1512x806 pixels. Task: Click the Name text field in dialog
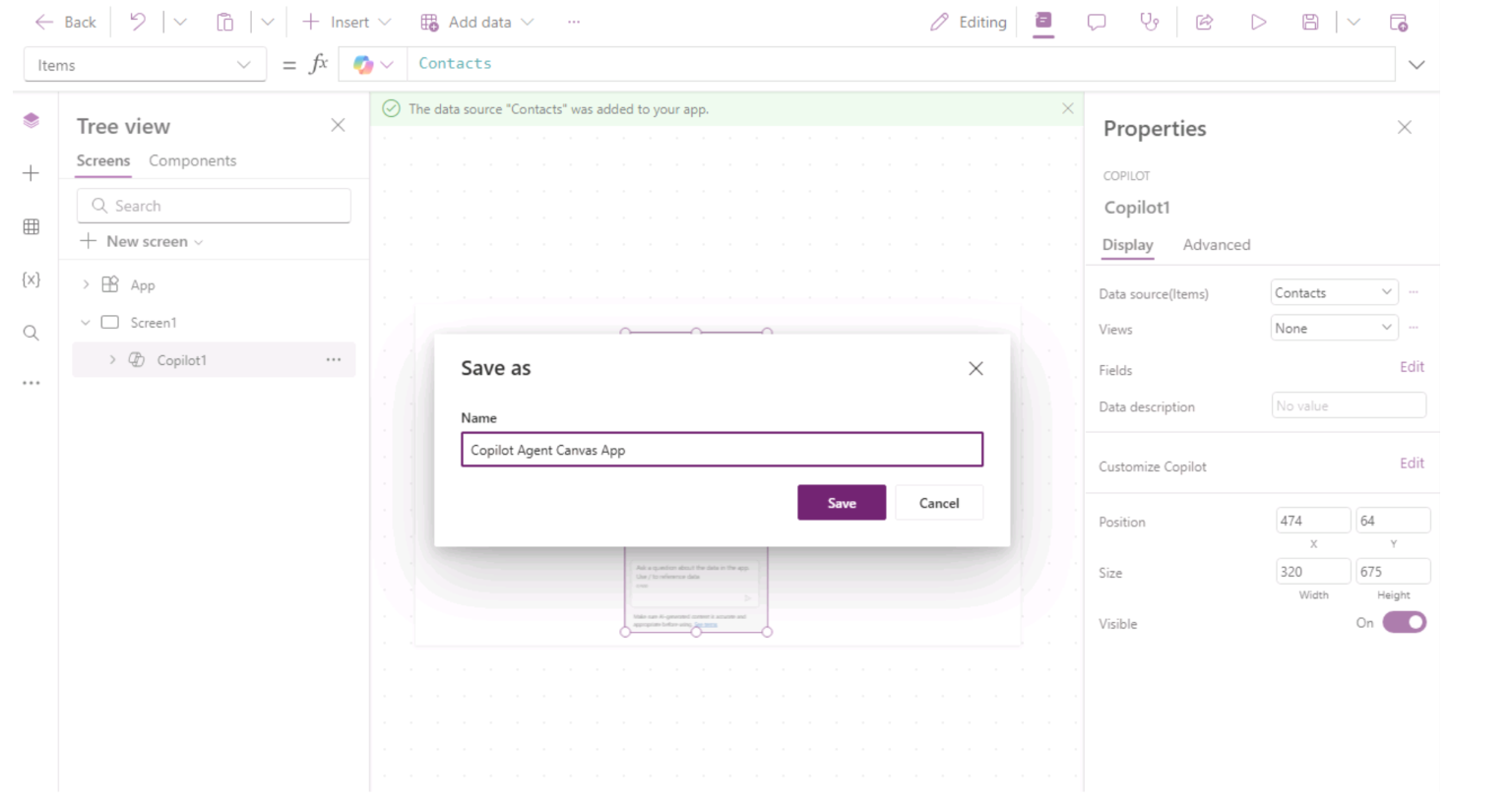click(x=721, y=450)
